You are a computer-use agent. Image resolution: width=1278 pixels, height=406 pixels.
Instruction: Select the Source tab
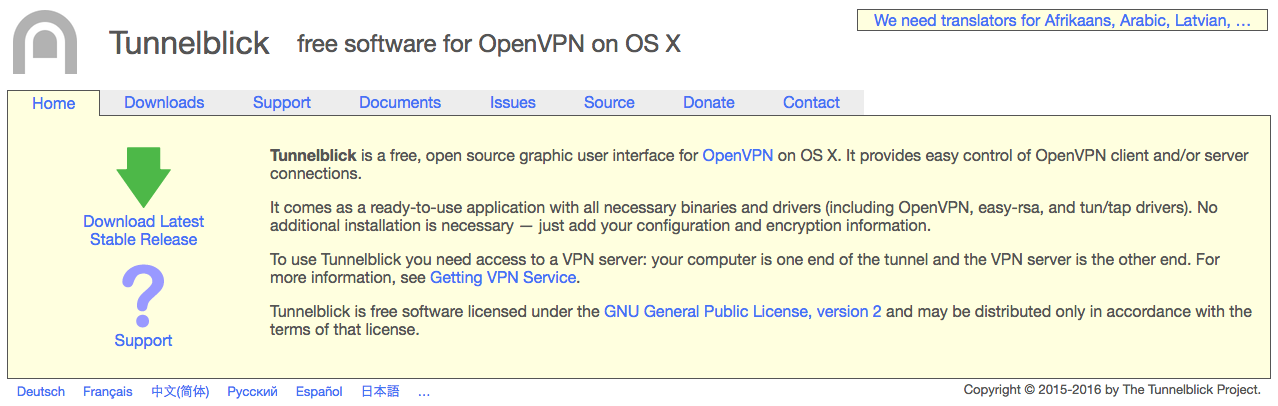[x=609, y=102]
